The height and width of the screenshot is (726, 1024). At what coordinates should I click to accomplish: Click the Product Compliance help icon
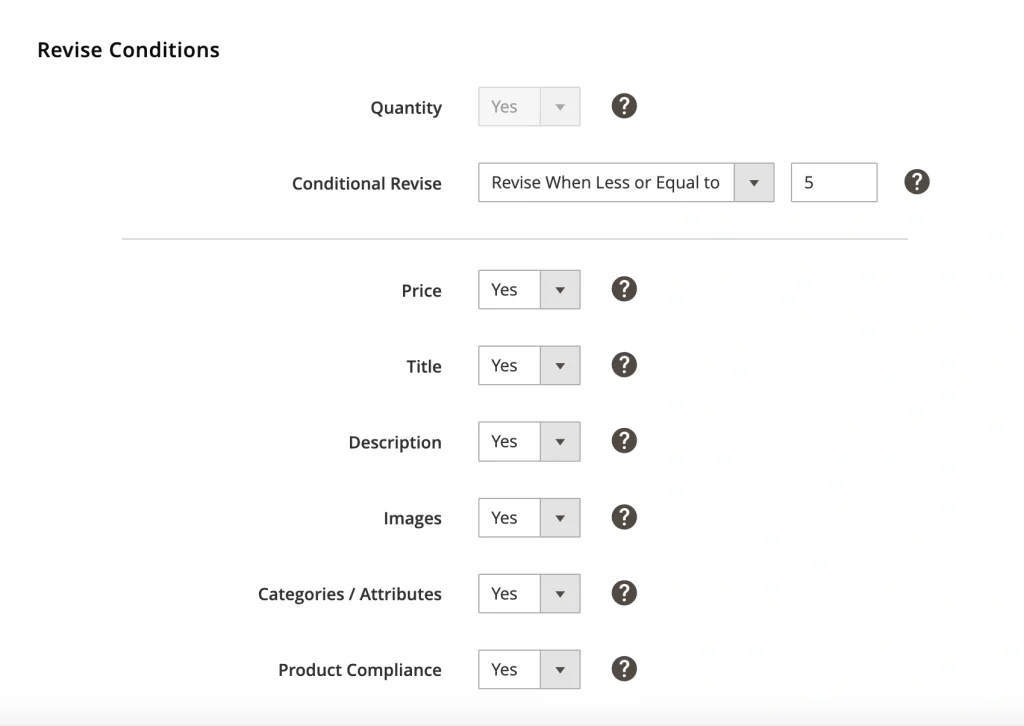tap(624, 669)
